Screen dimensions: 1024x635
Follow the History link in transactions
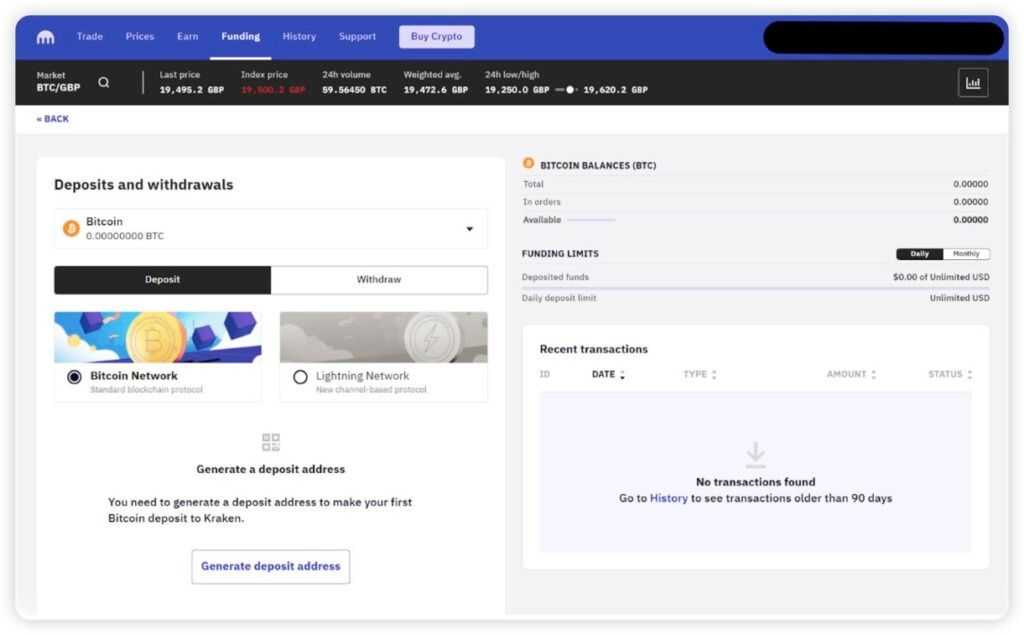coord(669,498)
